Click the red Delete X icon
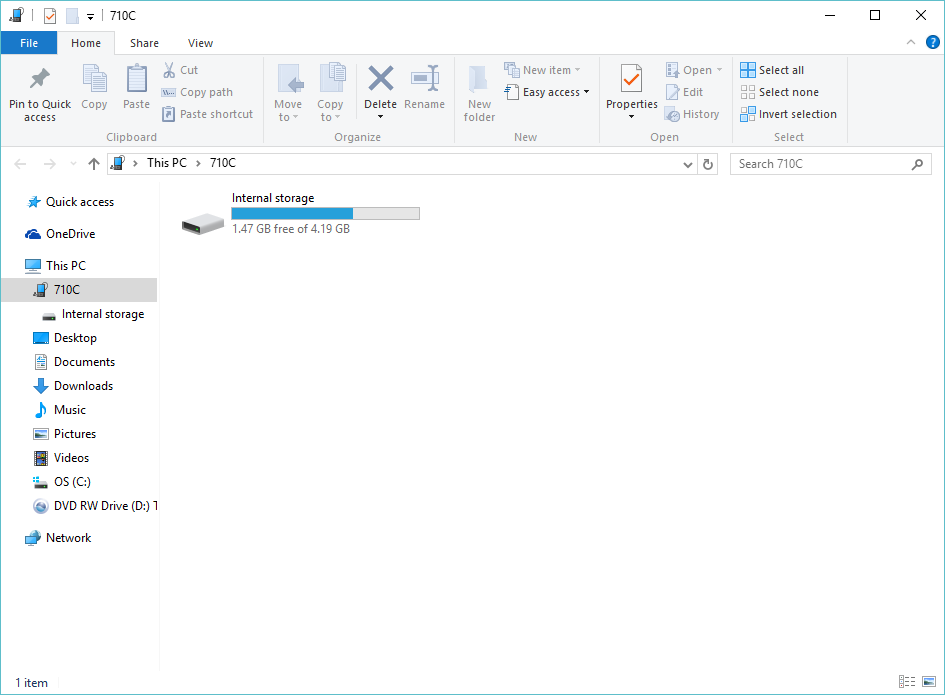Viewport: 945px width, 695px height. pos(381,78)
